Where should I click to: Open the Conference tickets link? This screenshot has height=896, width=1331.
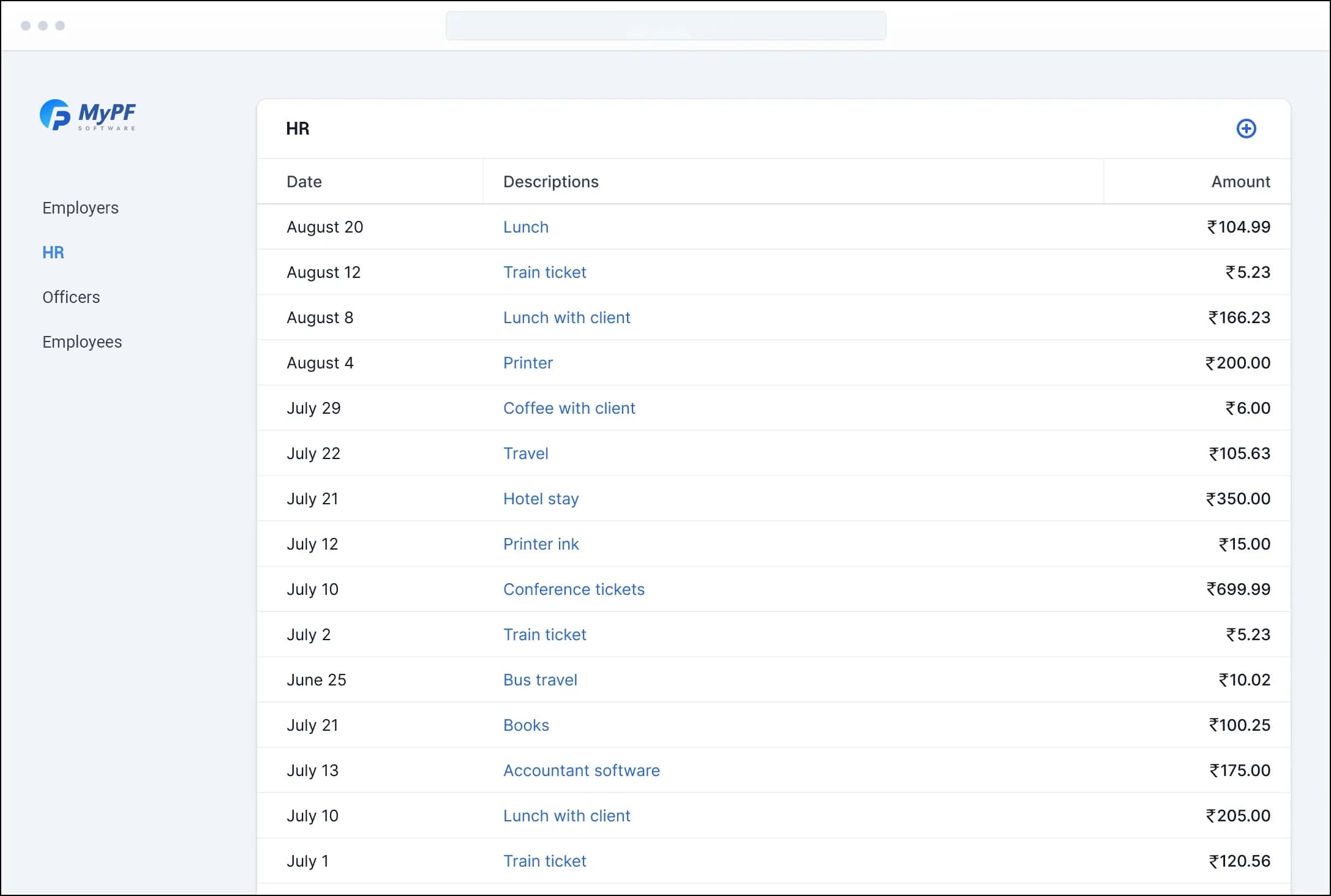click(574, 589)
